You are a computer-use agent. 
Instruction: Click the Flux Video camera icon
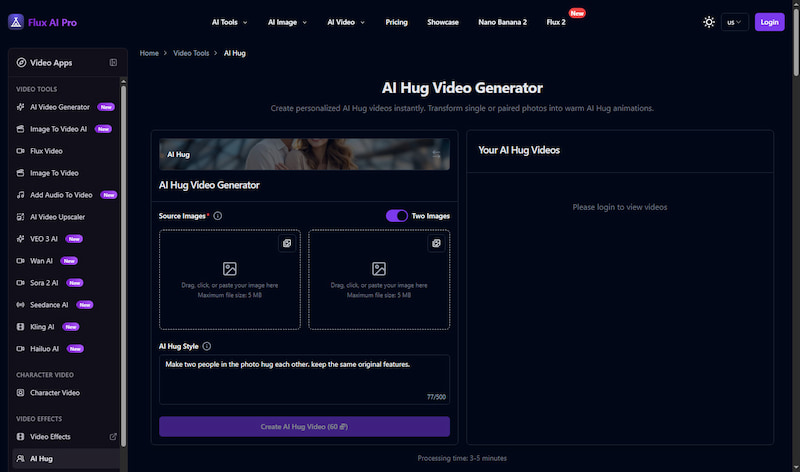coord(20,151)
